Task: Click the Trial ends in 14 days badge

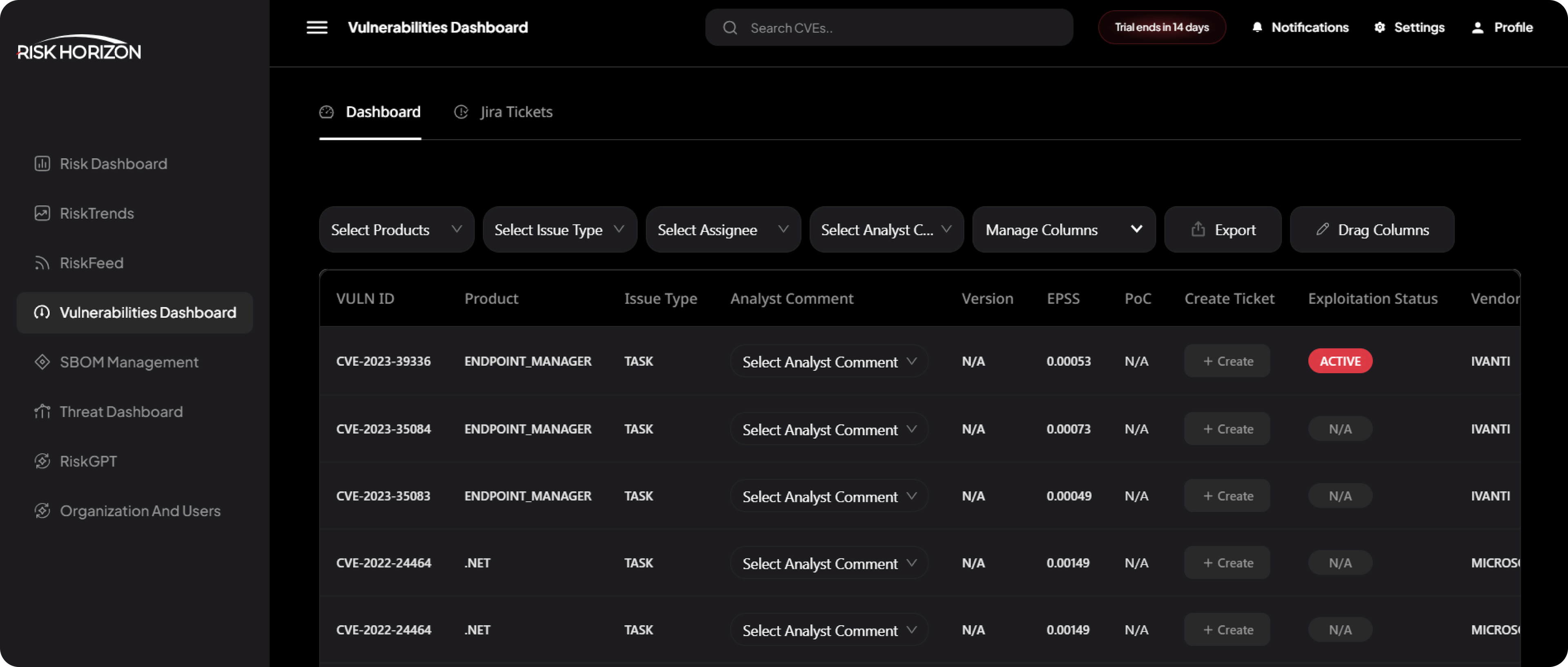Action: coord(1161,27)
